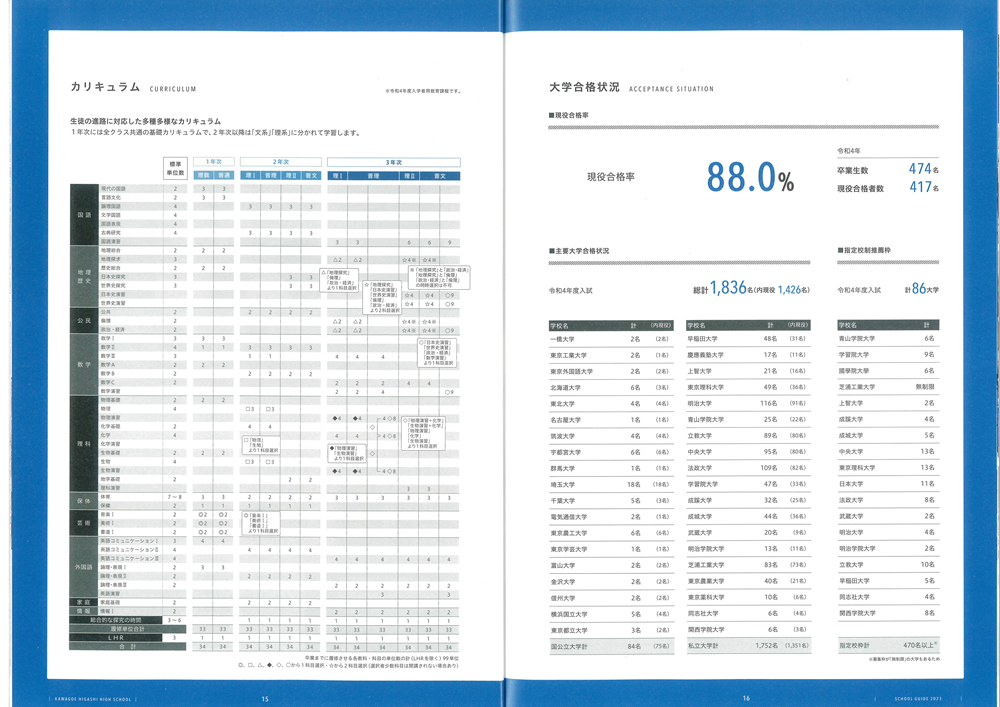This screenshot has height=707, width=1000.
Task: Select the 数学 subject category cell
Action: [x=84, y=365]
